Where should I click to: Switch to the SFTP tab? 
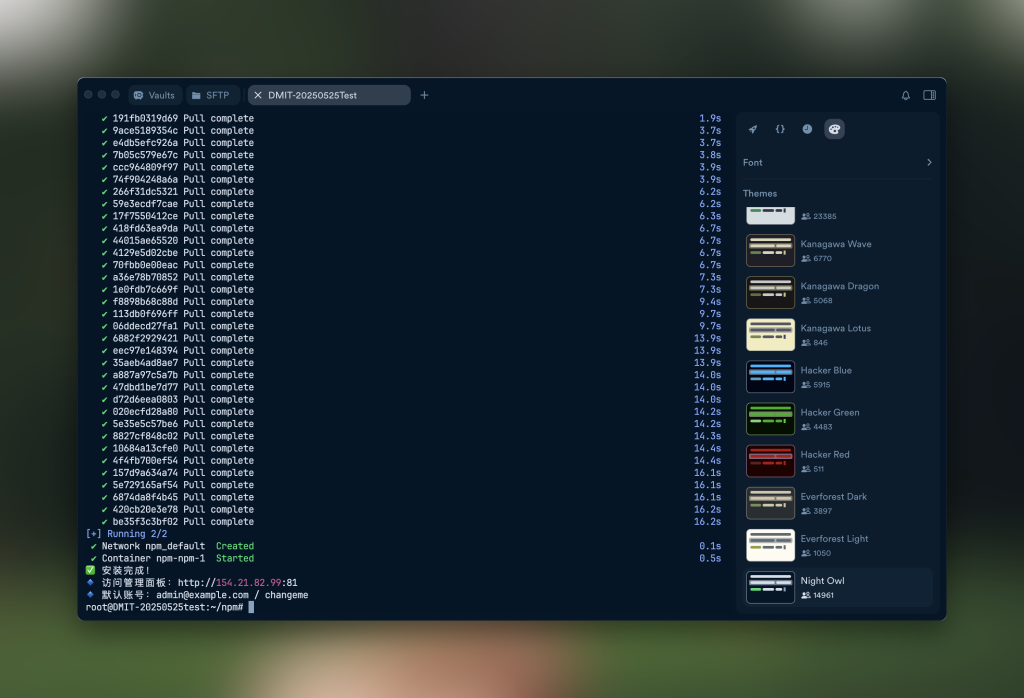(x=212, y=95)
